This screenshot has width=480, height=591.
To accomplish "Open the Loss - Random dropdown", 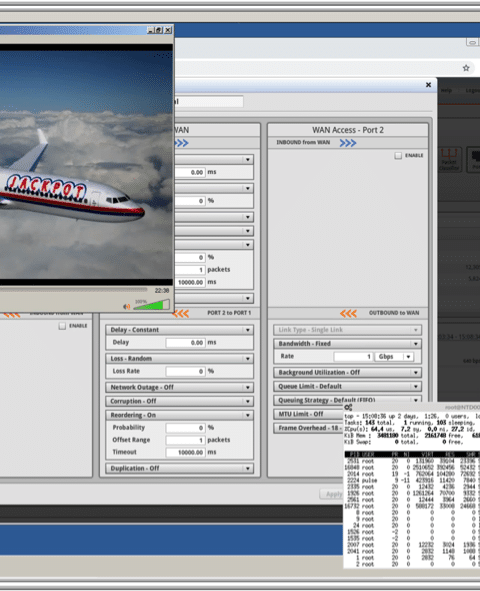I will [x=179, y=358].
